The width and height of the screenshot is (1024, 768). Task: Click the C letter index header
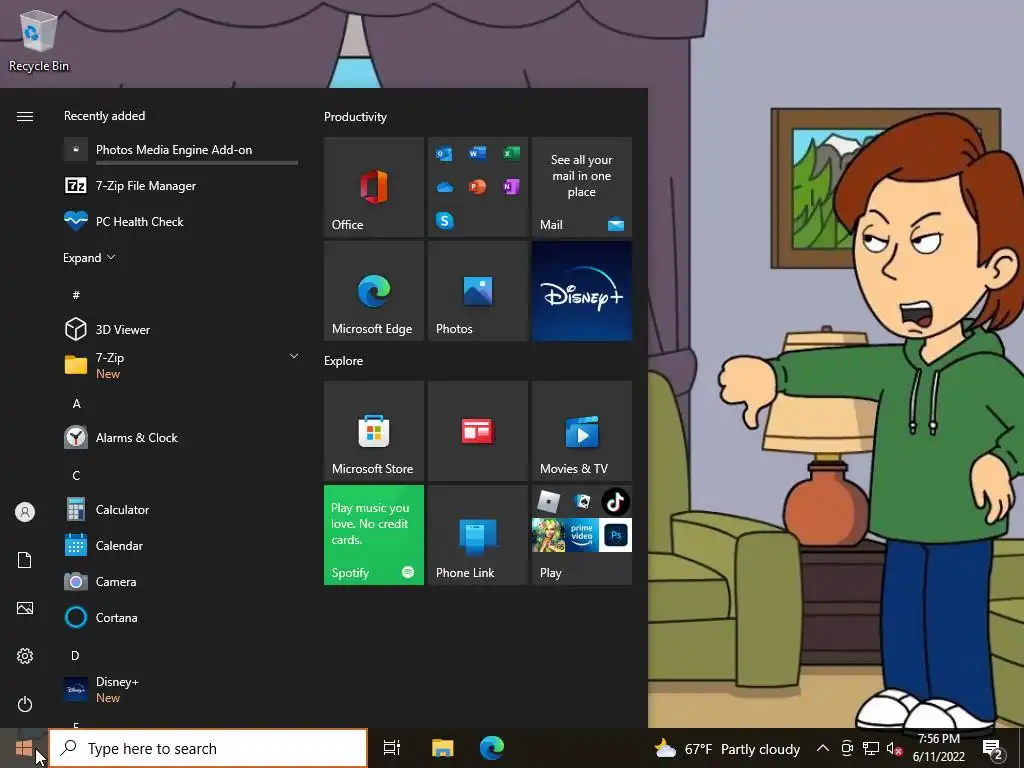76,475
